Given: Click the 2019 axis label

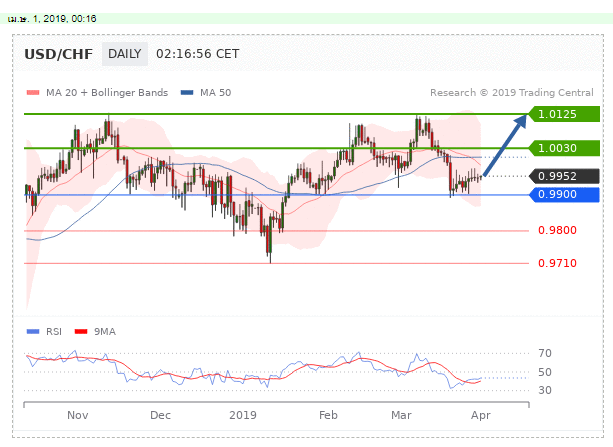Looking at the screenshot, I should (x=243, y=415).
